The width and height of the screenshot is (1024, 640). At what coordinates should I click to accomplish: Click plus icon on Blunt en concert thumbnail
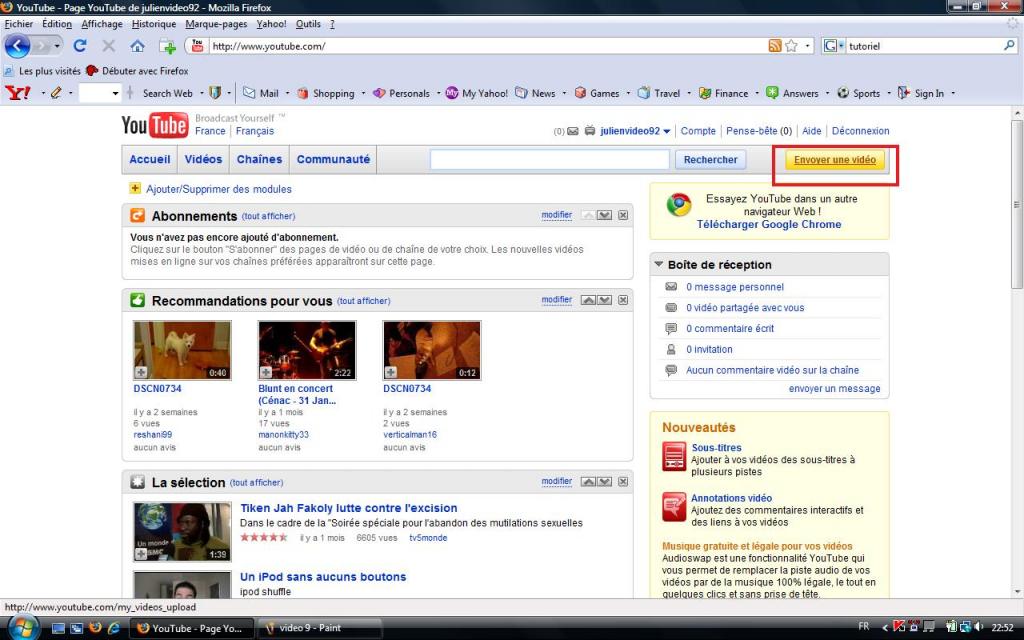tap(266, 372)
